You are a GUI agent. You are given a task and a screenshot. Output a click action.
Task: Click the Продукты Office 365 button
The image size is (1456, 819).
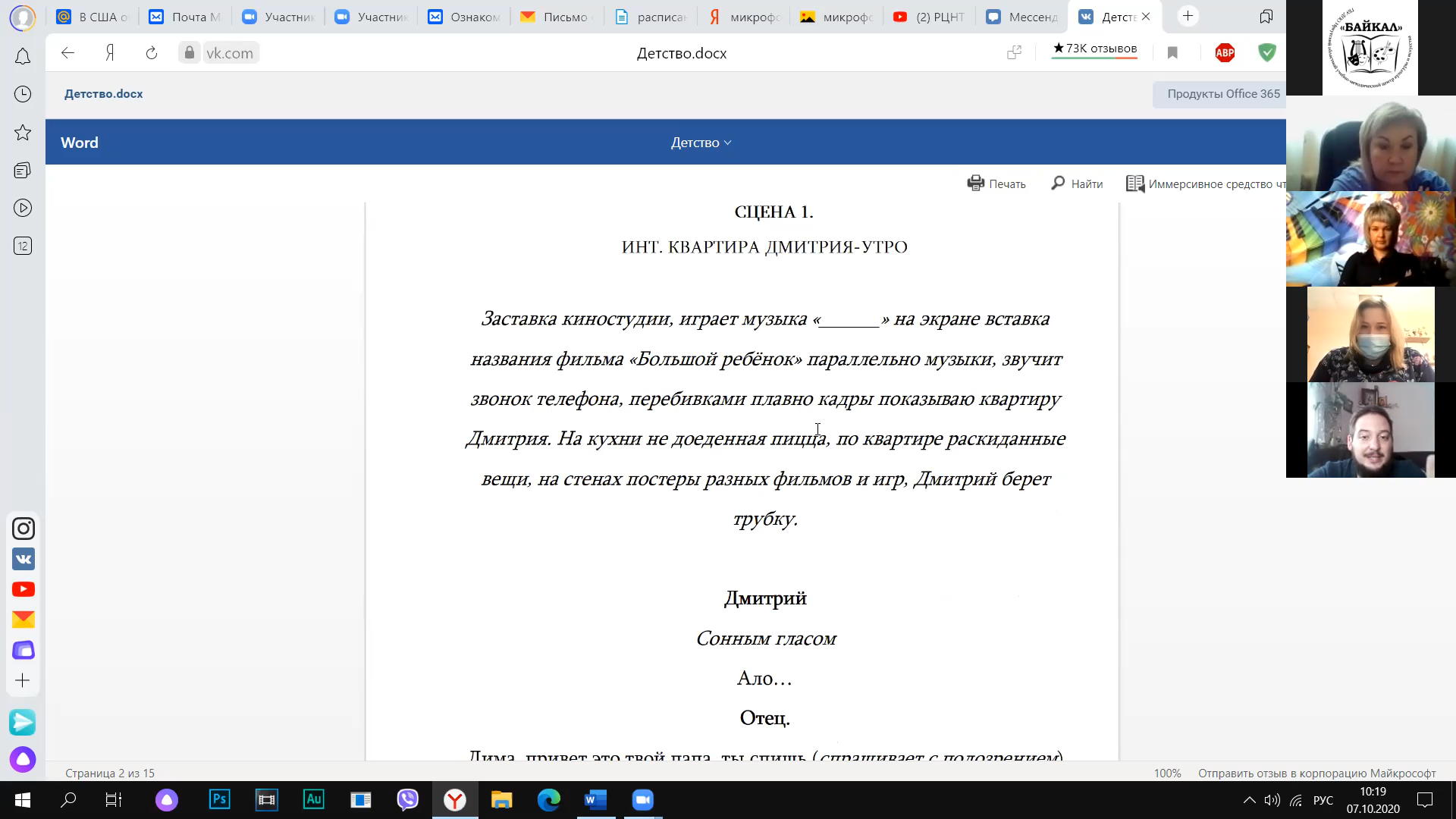tap(1222, 94)
